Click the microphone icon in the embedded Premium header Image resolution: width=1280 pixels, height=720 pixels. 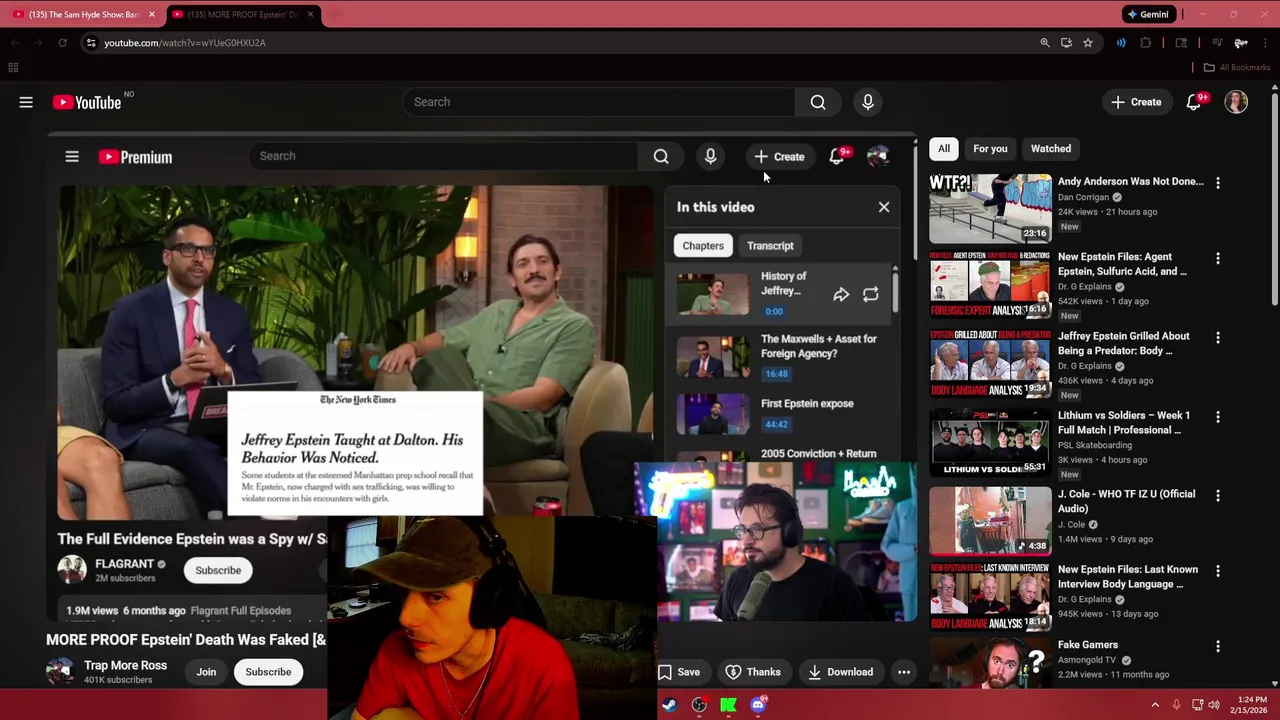point(710,156)
